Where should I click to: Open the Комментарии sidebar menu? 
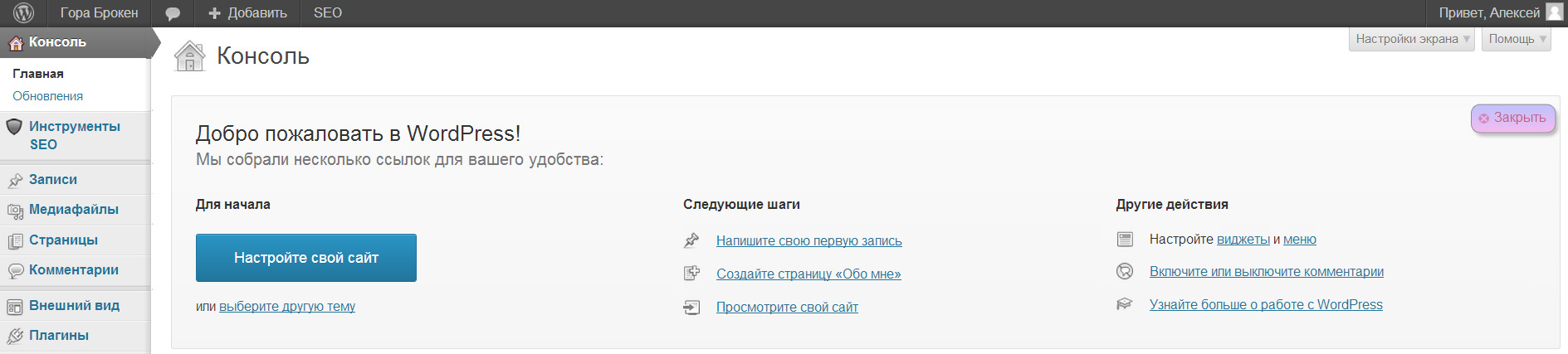pyautogui.click(x=74, y=270)
